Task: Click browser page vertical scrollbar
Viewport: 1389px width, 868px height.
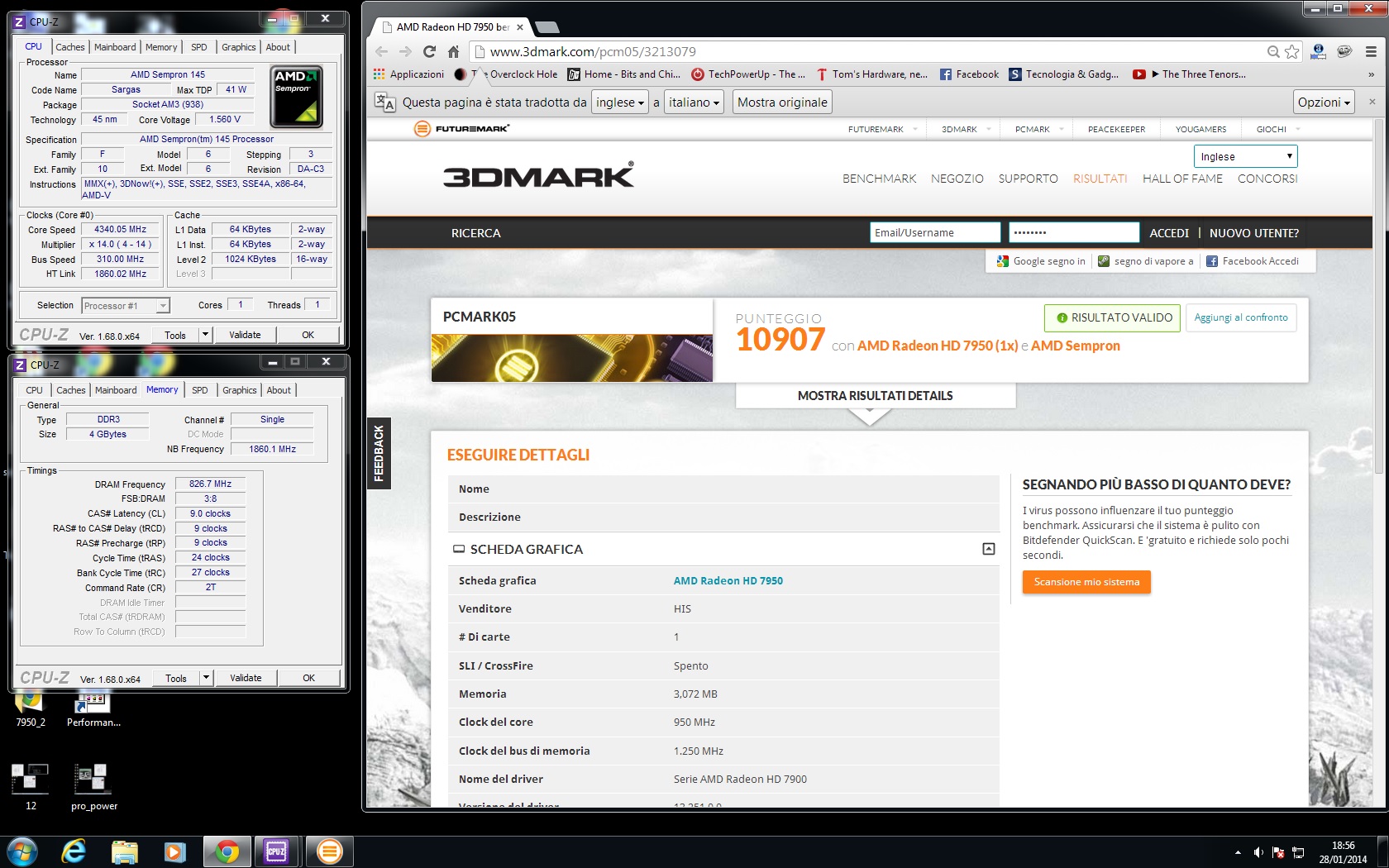Action: 1378,298
